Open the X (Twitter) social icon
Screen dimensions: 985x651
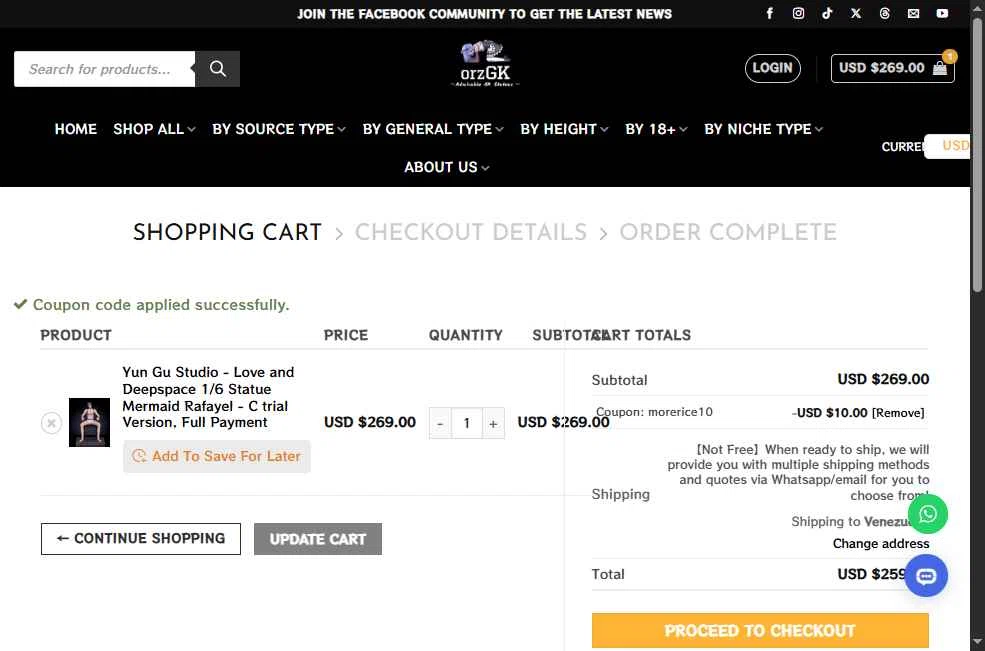[856, 13]
